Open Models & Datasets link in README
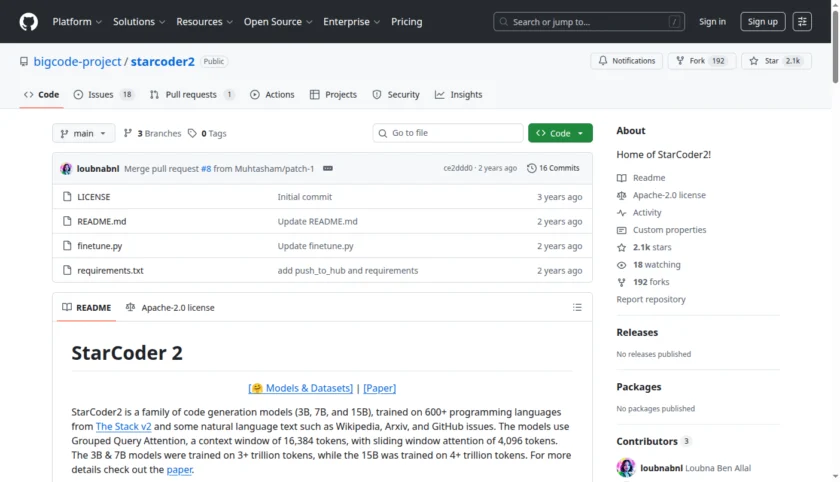Screen dimensions: 840x482 (x=301, y=388)
